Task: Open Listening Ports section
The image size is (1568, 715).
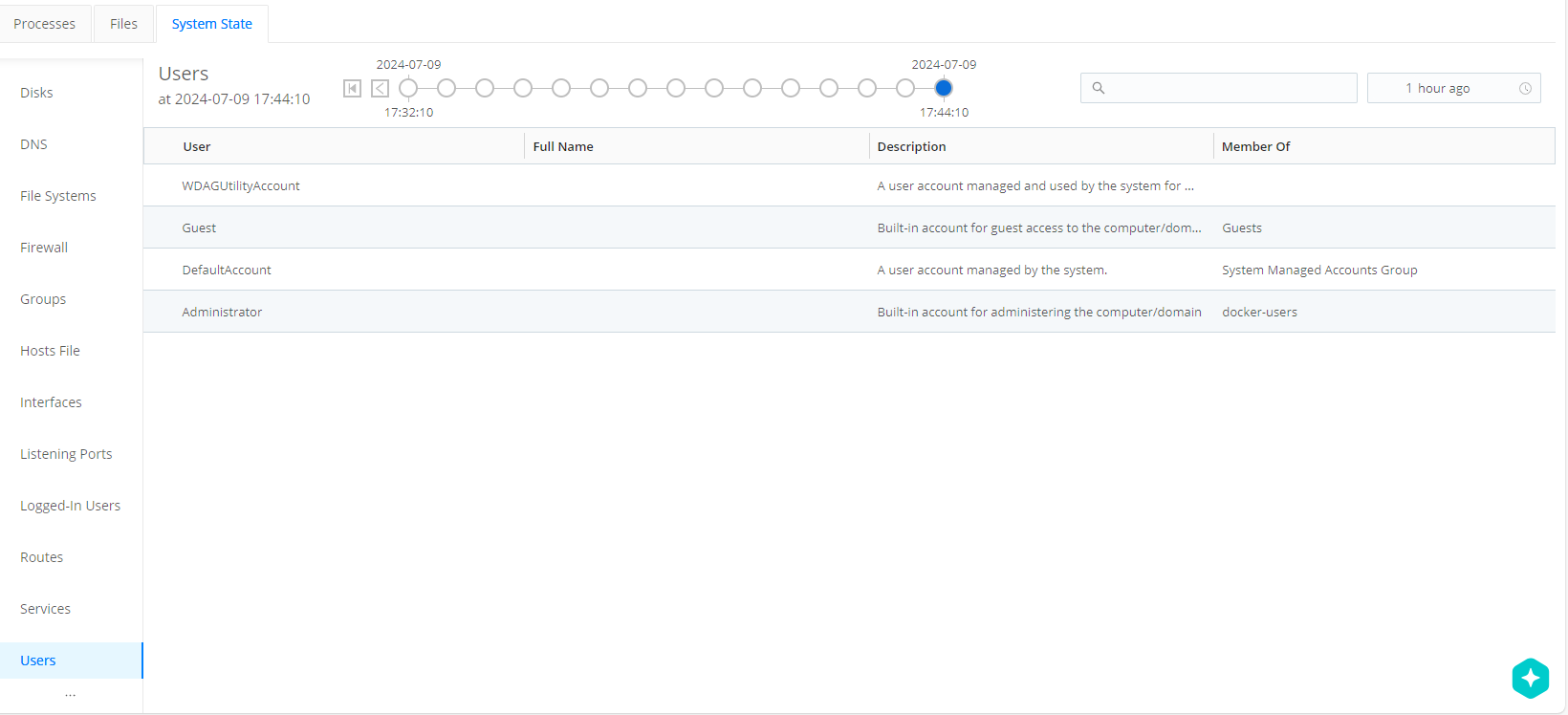Action: point(66,454)
